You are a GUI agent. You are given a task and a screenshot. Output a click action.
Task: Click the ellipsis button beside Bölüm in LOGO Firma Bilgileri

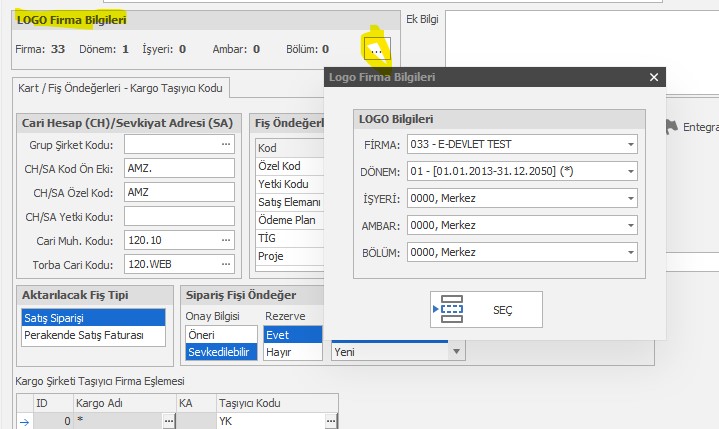[375, 49]
